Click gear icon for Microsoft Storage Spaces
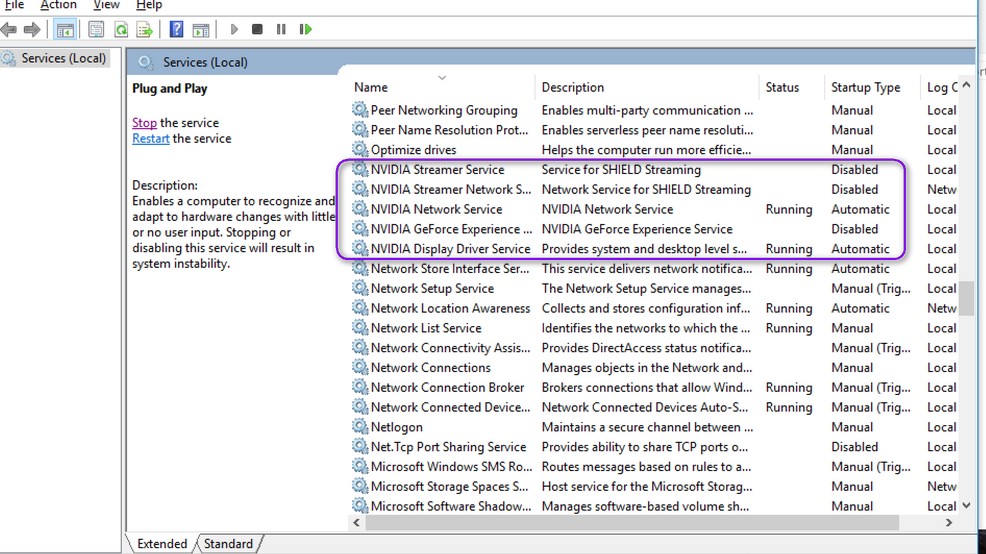The image size is (986, 554). click(x=360, y=486)
